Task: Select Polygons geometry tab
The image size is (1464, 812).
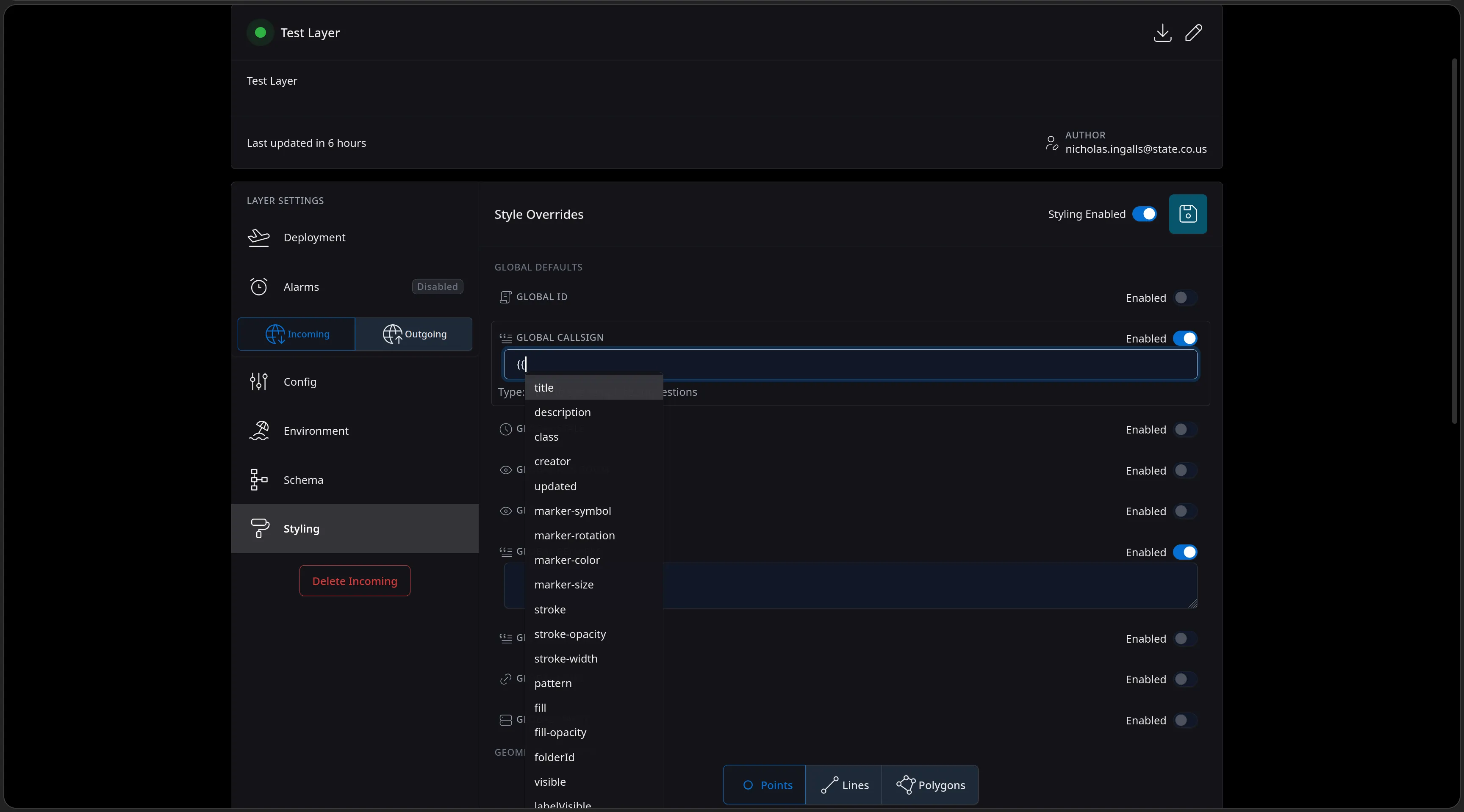Action: 930,785
